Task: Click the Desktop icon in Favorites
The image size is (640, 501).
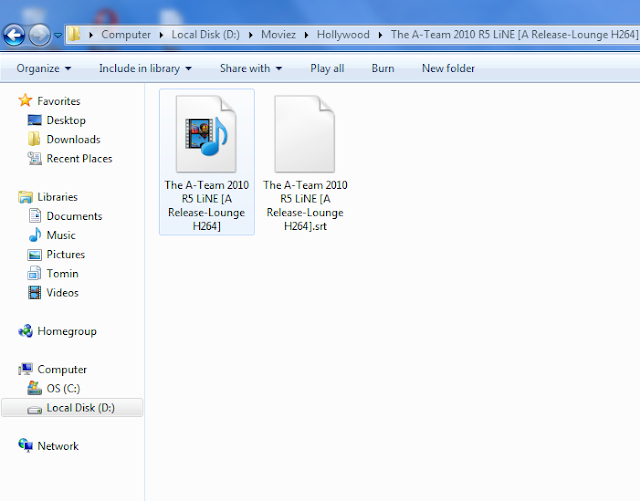Action: click(x=34, y=120)
